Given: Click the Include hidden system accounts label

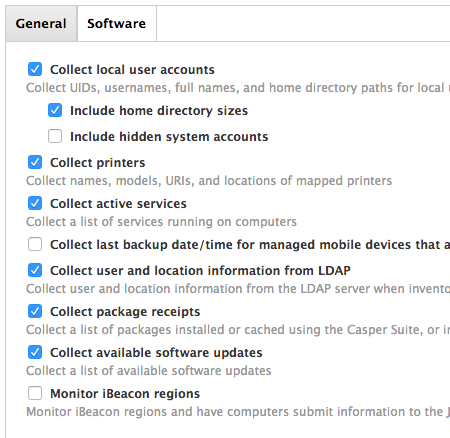Looking at the screenshot, I should point(169,137).
